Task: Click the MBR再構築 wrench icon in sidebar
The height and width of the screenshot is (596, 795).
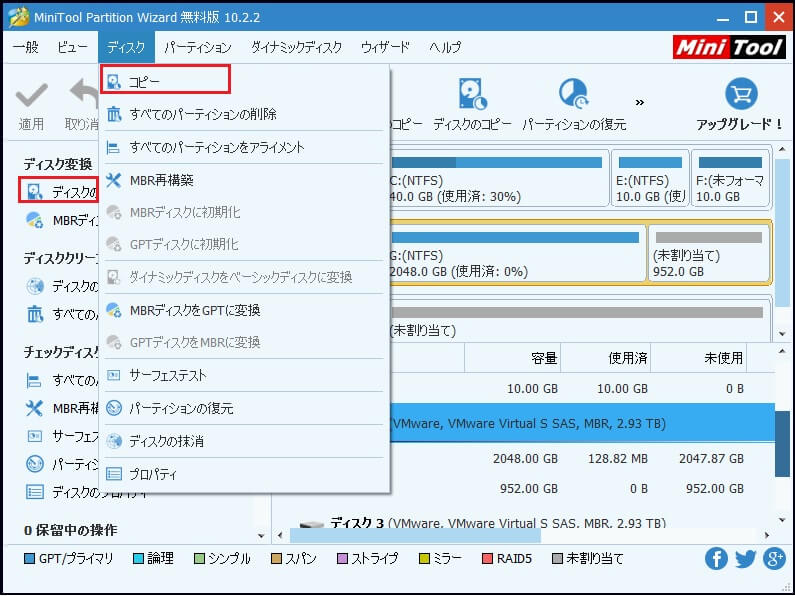Action: pos(34,408)
